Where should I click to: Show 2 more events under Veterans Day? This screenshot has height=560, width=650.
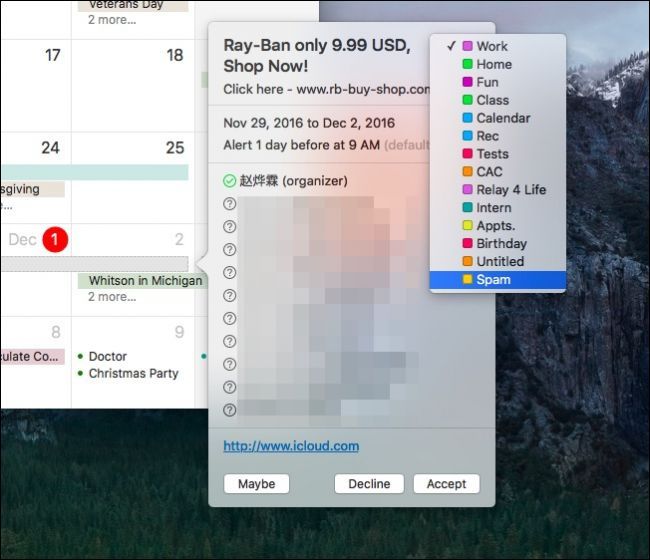pyautogui.click(x=112, y=19)
